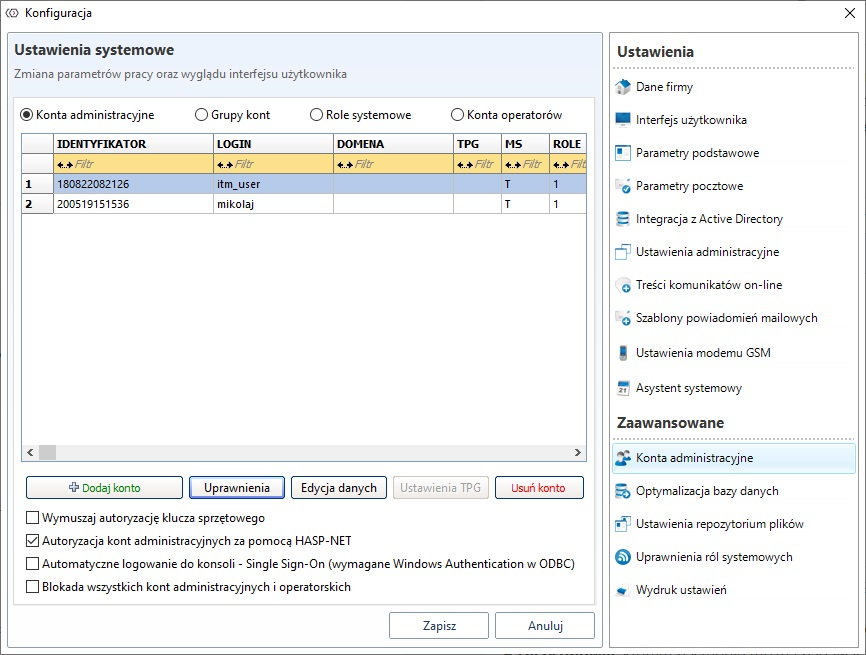Viewport: 866px width, 655px height.
Task: Click the Konta administracyjne users icon
Action: pos(622,458)
